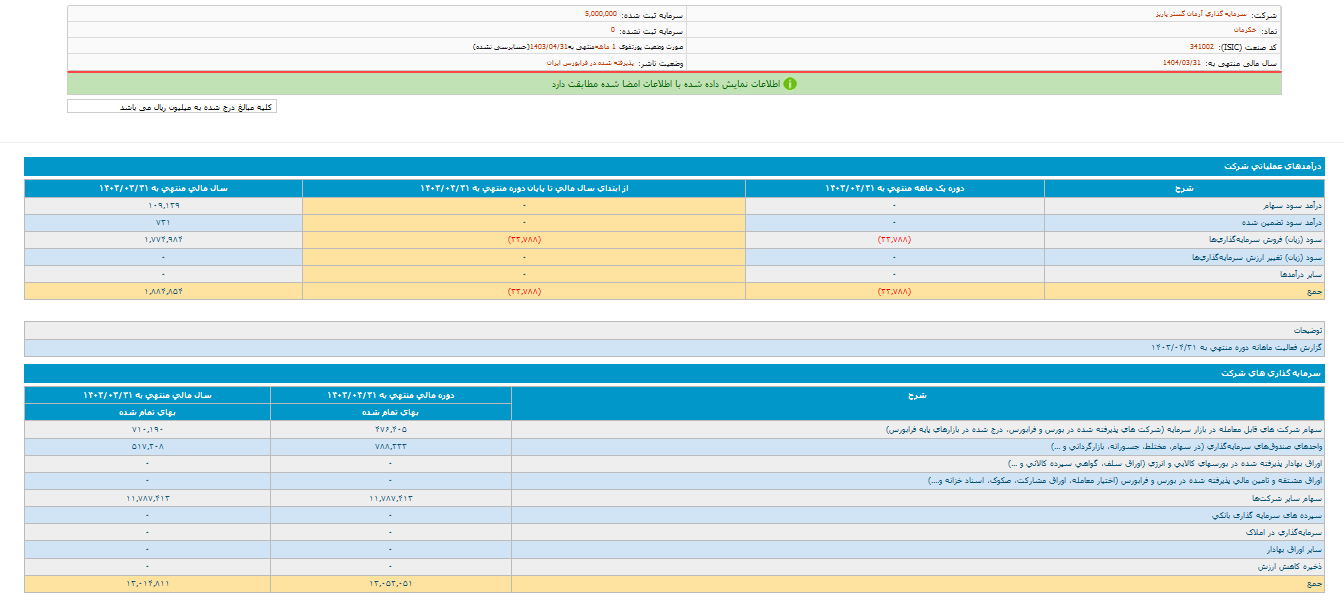Click the green info icon in the banner

click(x=790, y=84)
